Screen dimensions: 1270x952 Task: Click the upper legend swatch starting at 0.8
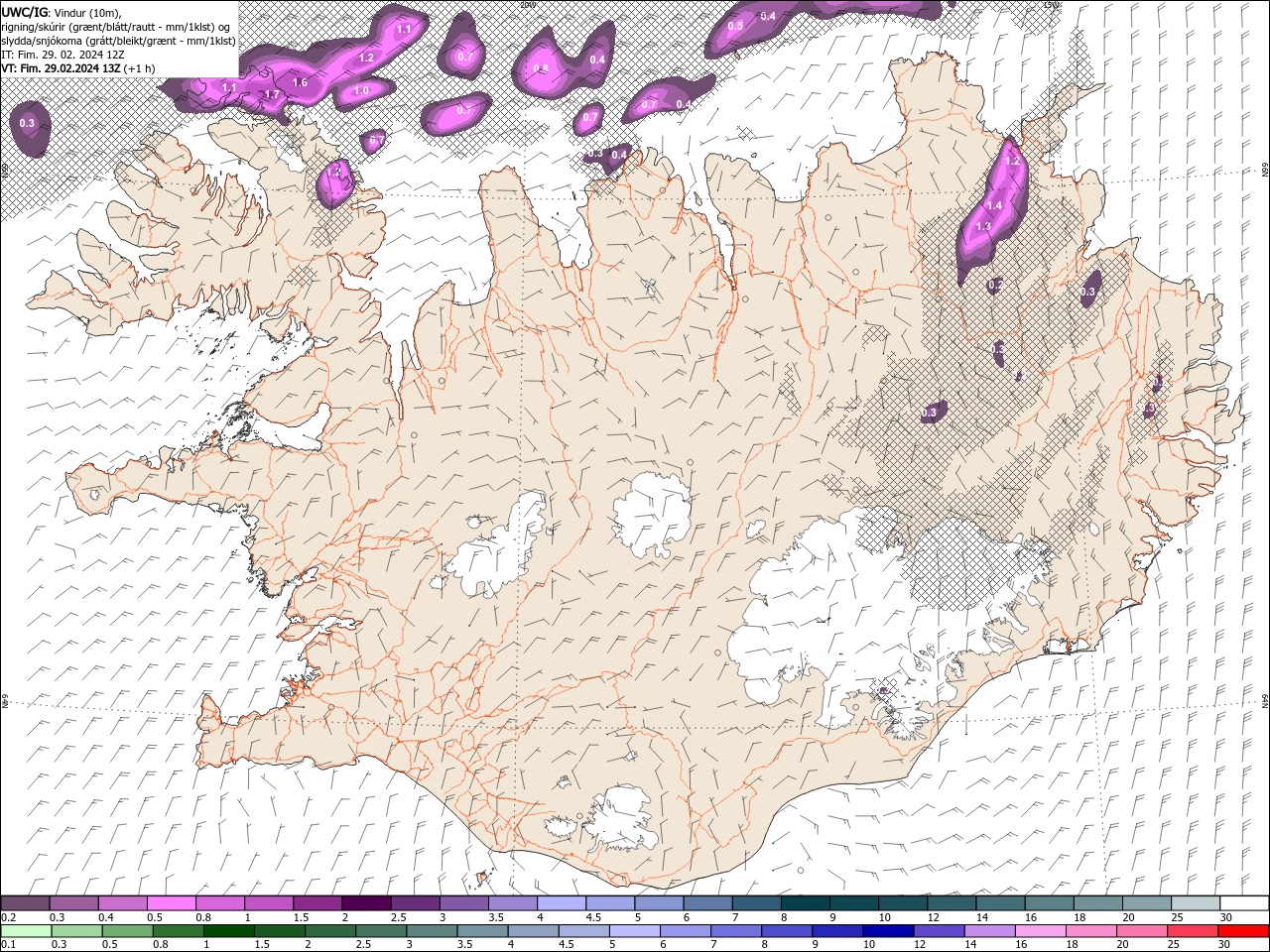(x=220, y=903)
